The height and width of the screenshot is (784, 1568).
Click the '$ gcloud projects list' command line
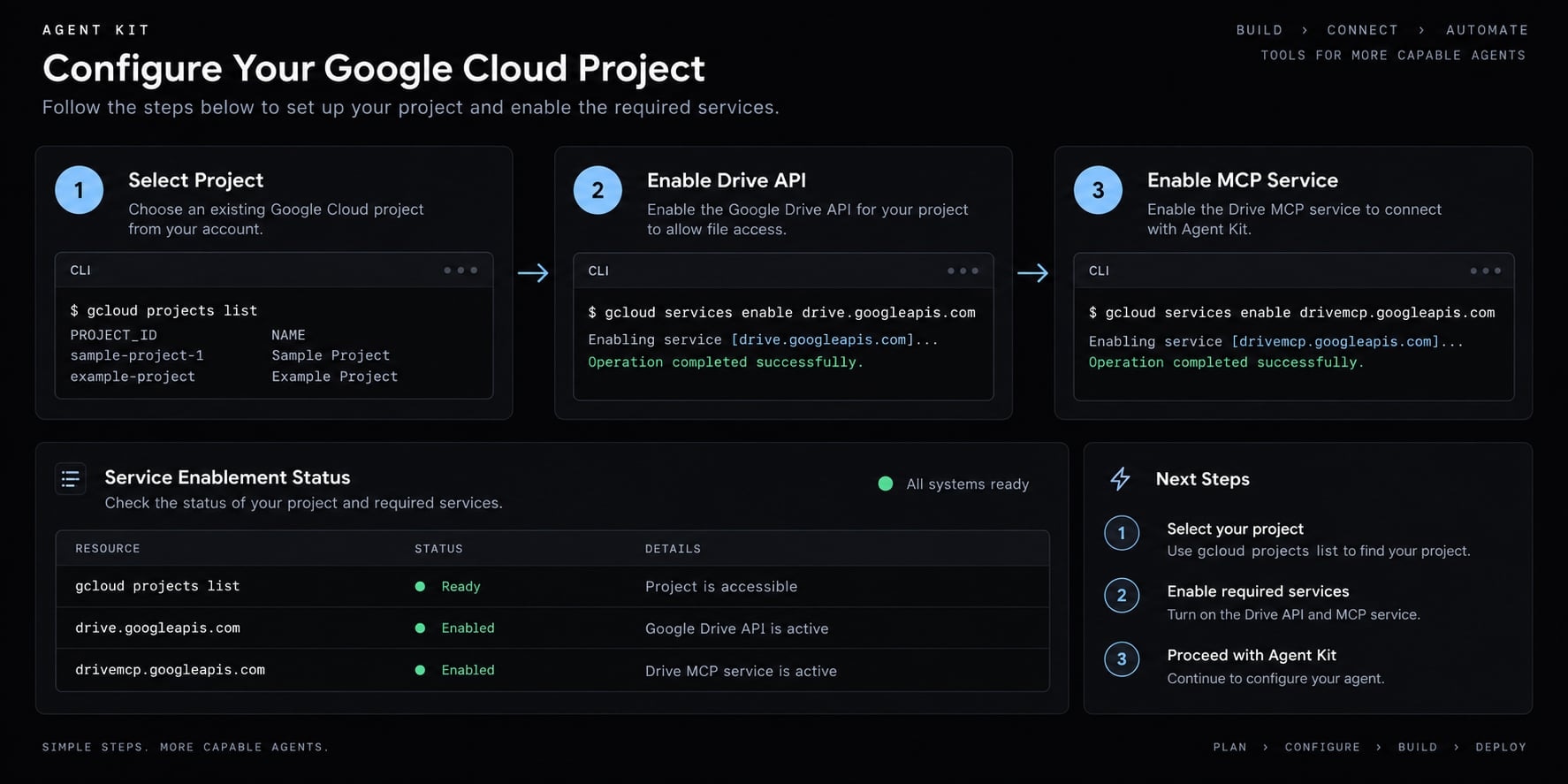click(x=164, y=311)
